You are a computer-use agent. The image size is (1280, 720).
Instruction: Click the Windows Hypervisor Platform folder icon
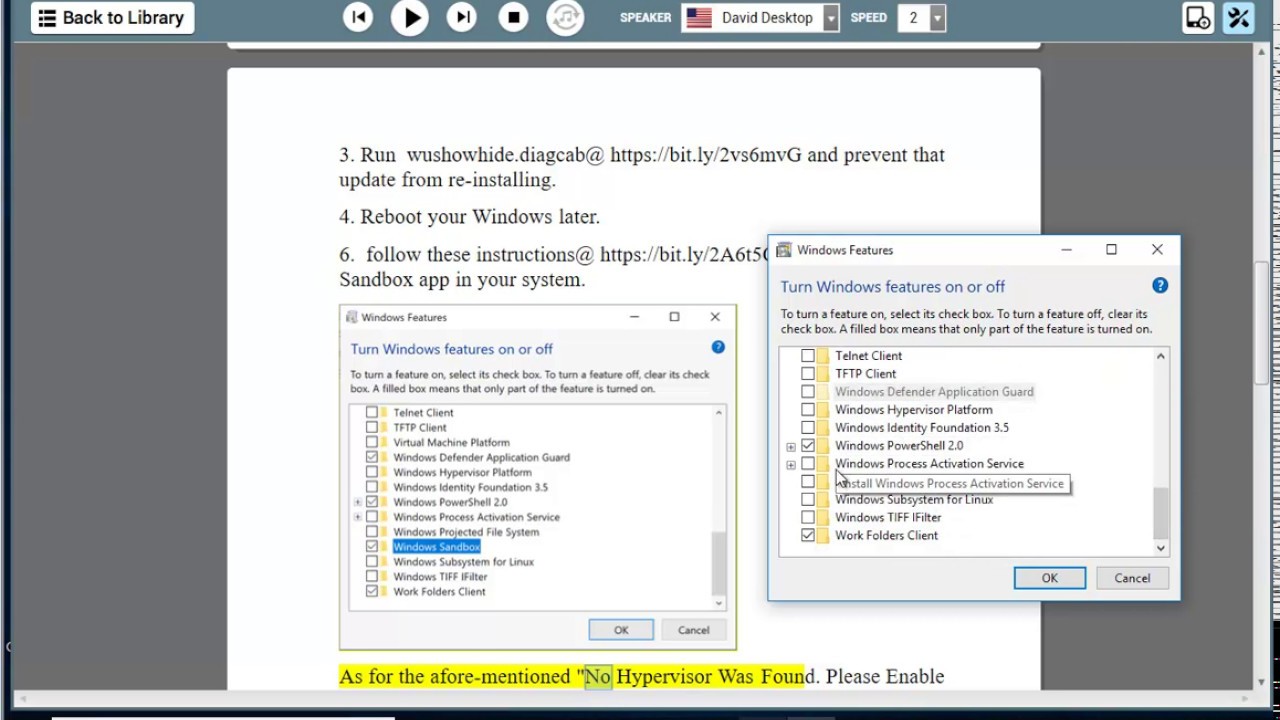click(823, 410)
